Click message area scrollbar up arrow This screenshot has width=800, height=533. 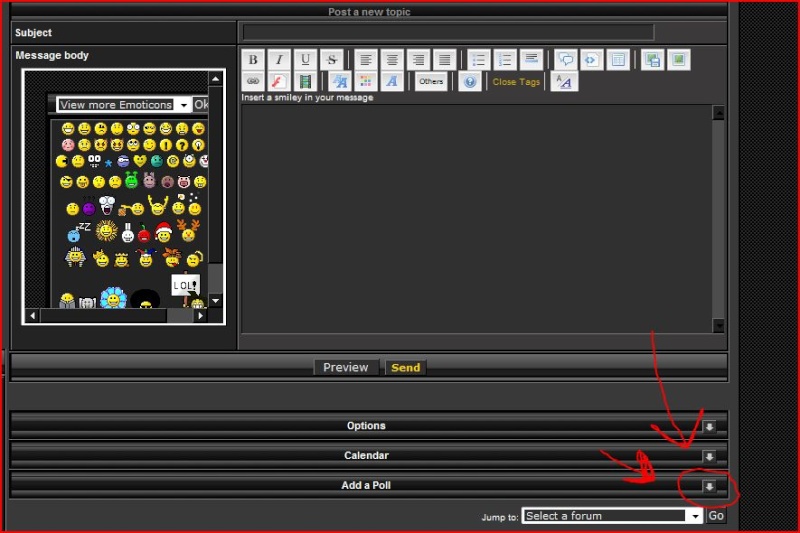pyautogui.click(x=718, y=113)
